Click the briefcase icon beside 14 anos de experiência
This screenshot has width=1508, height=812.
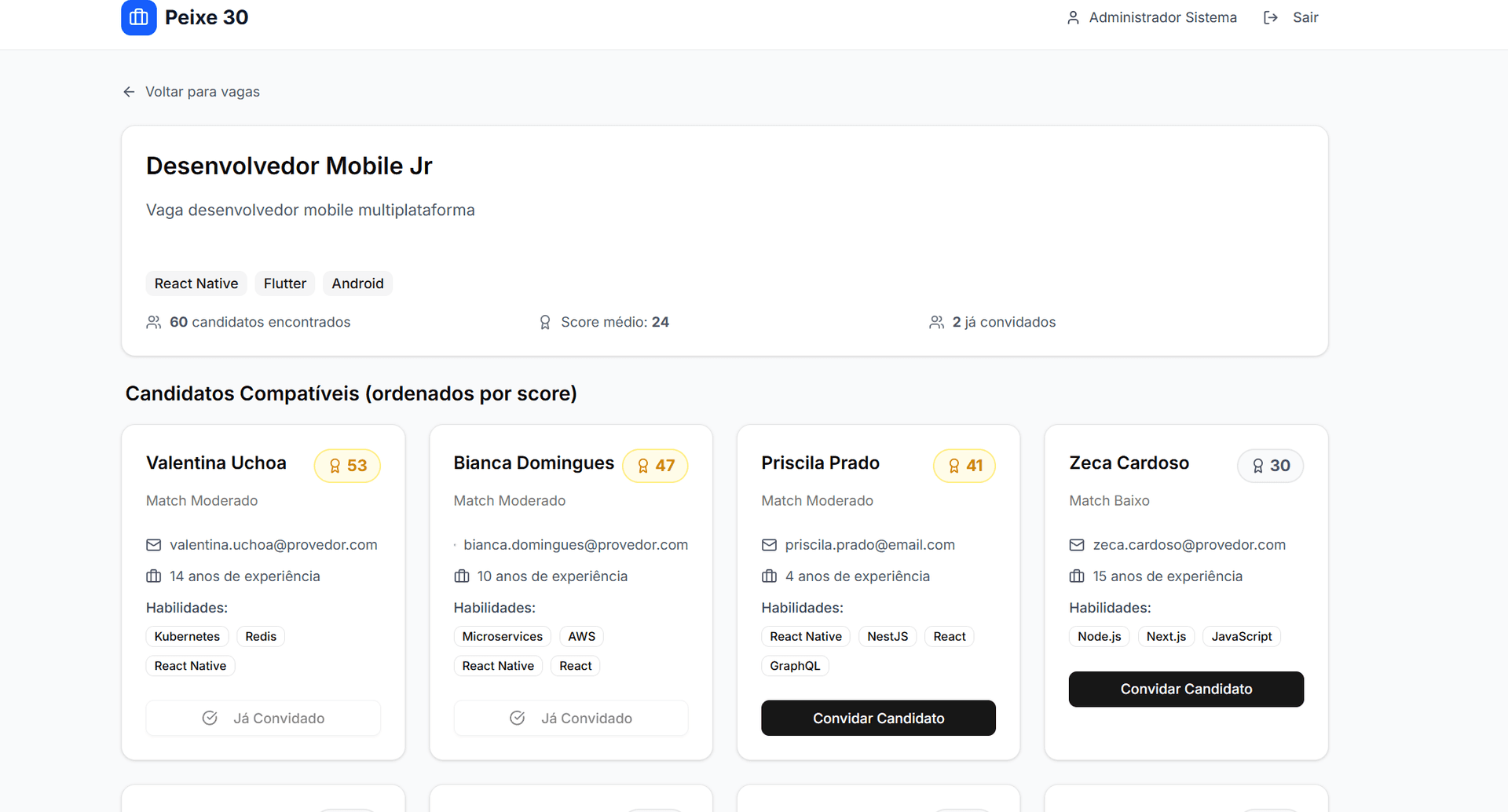click(154, 576)
